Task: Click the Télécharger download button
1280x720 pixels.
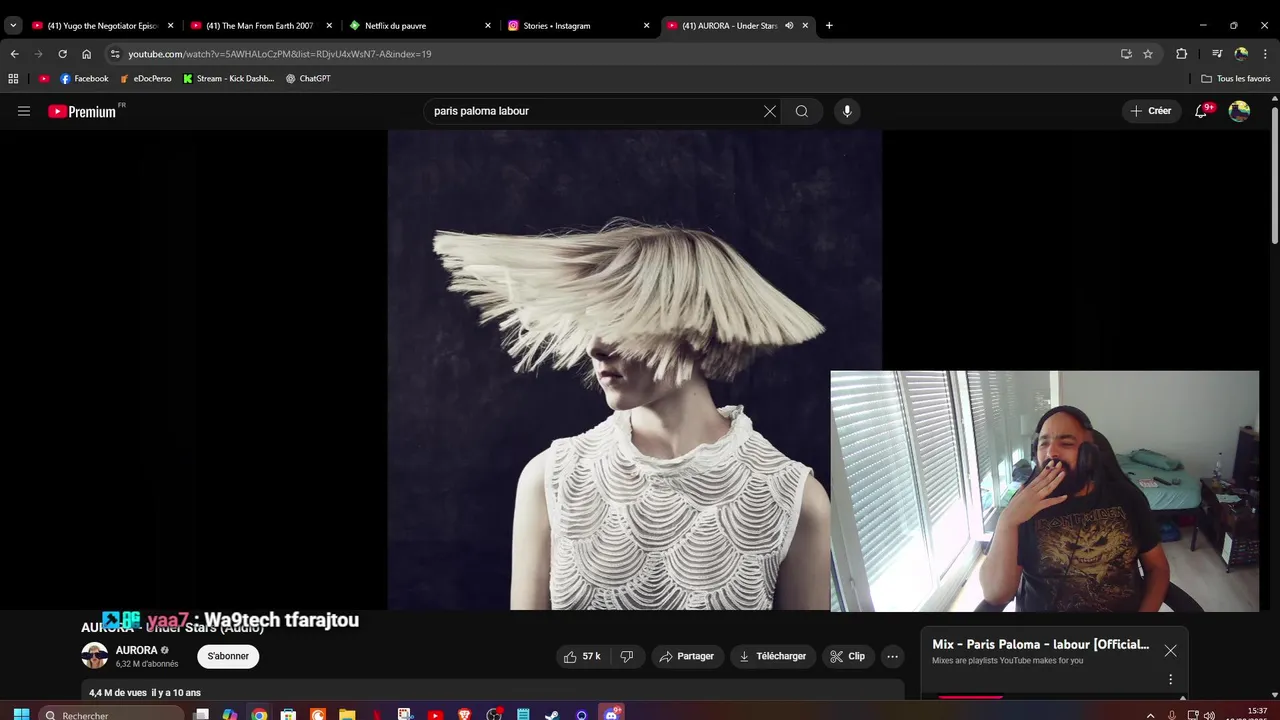Action: pyautogui.click(x=772, y=656)
